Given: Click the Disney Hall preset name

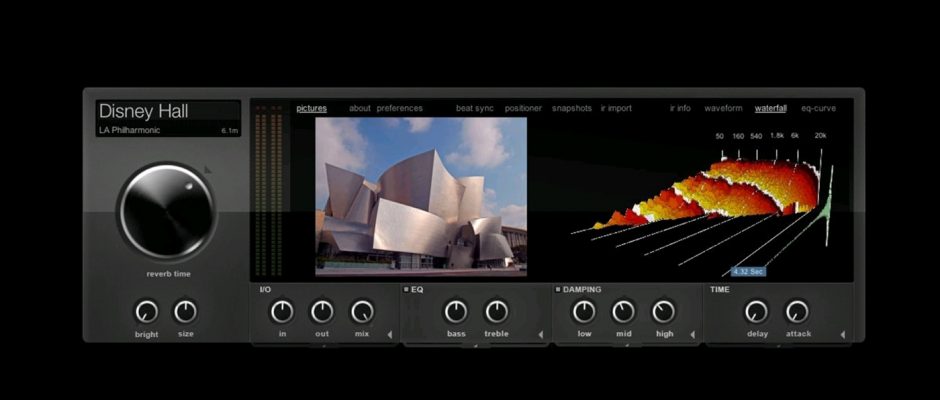Looking at the screenshot, I should pos(144,111).
